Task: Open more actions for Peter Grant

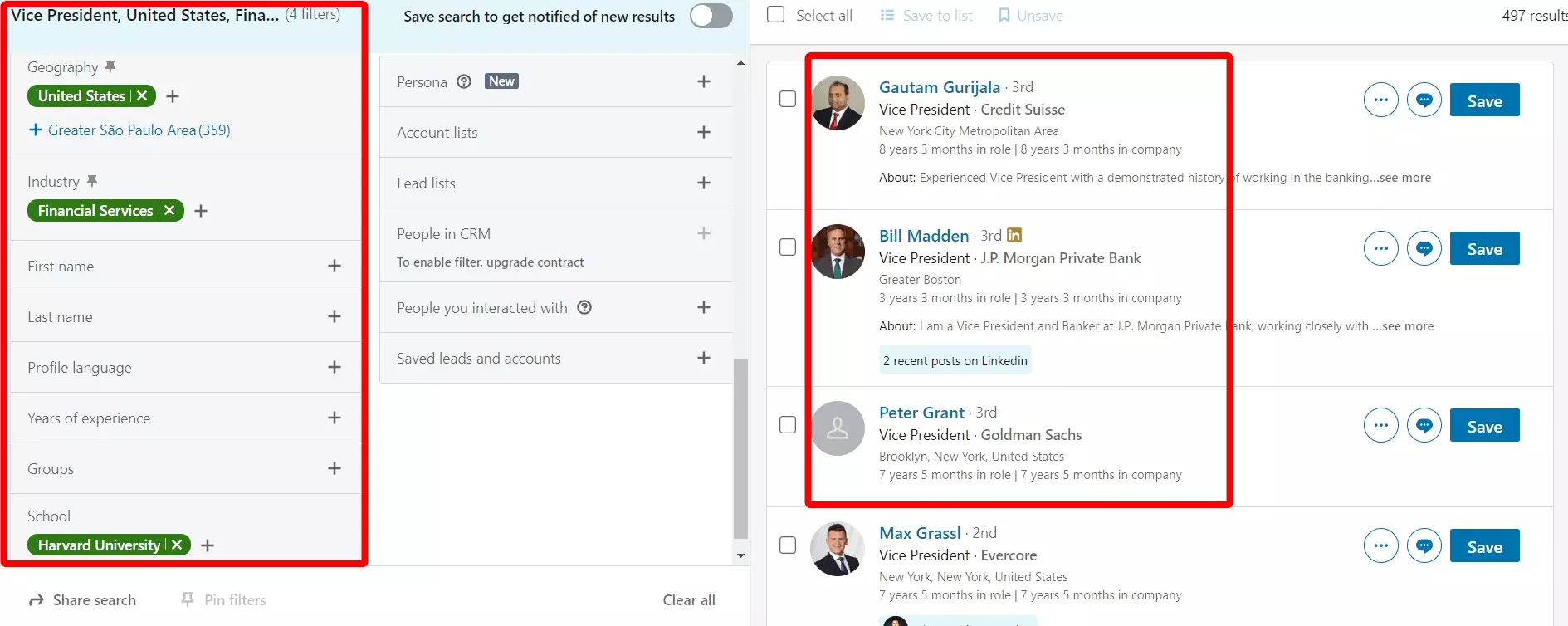Action: tap(1381, 425)
